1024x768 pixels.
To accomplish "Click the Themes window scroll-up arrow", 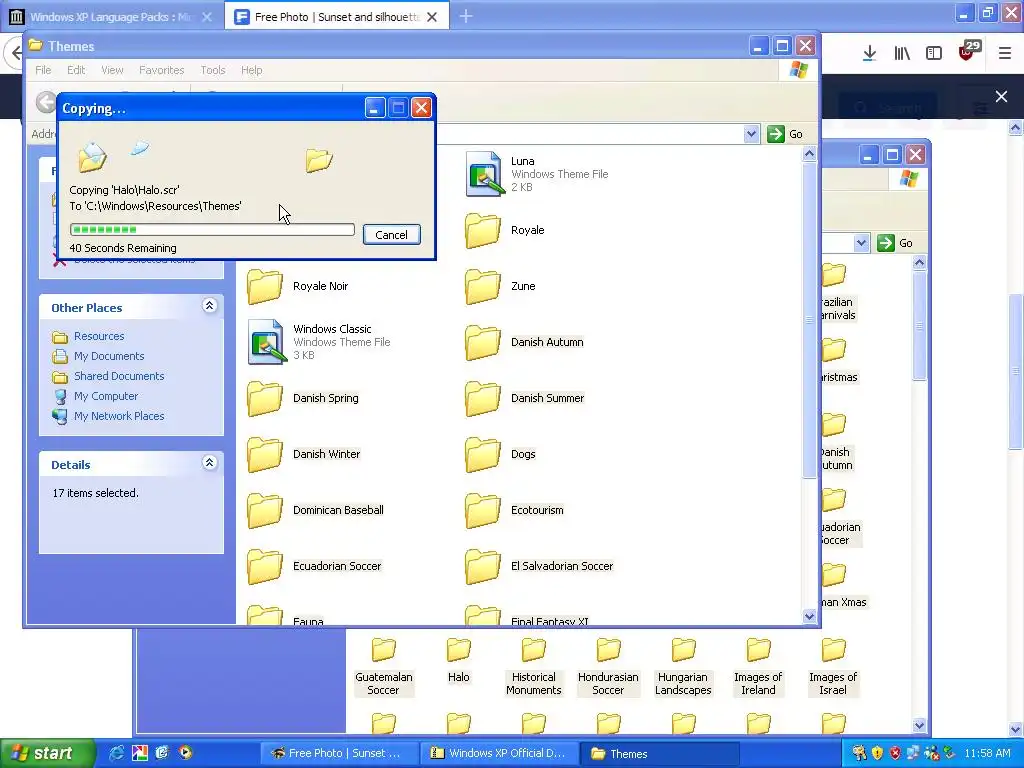I will coord(809,154).
